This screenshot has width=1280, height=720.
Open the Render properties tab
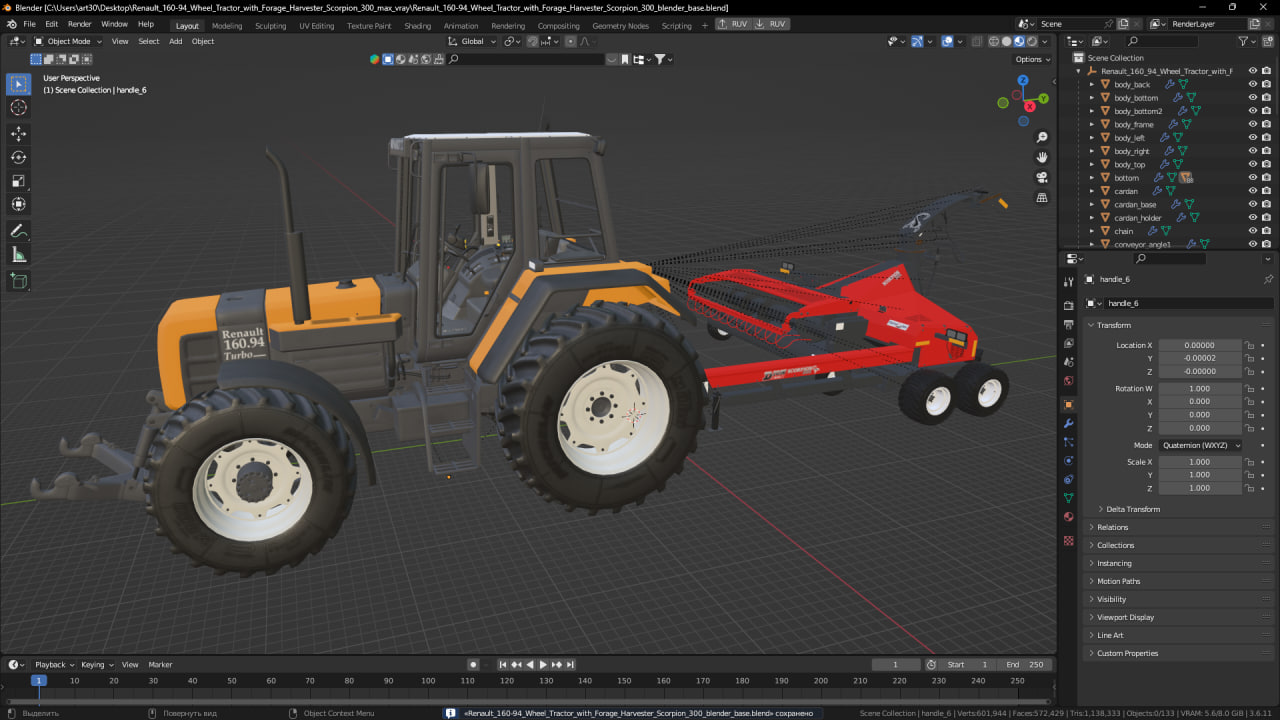coord(1069,305)
